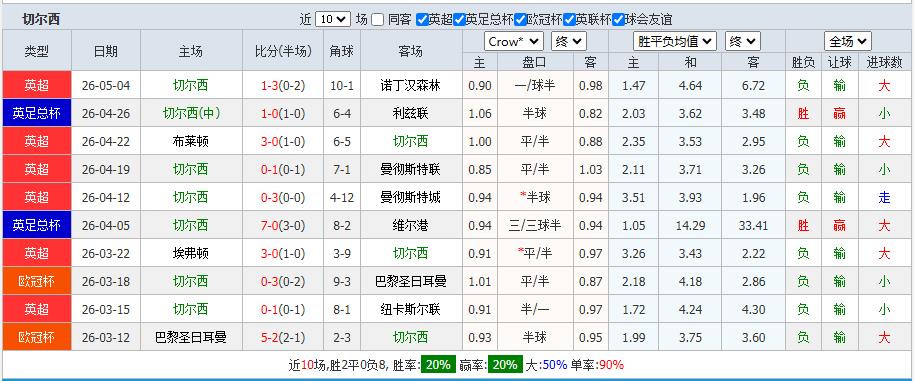
Task: Open the 近10场 match count dropdown
Action: click(x=333, y=20)
